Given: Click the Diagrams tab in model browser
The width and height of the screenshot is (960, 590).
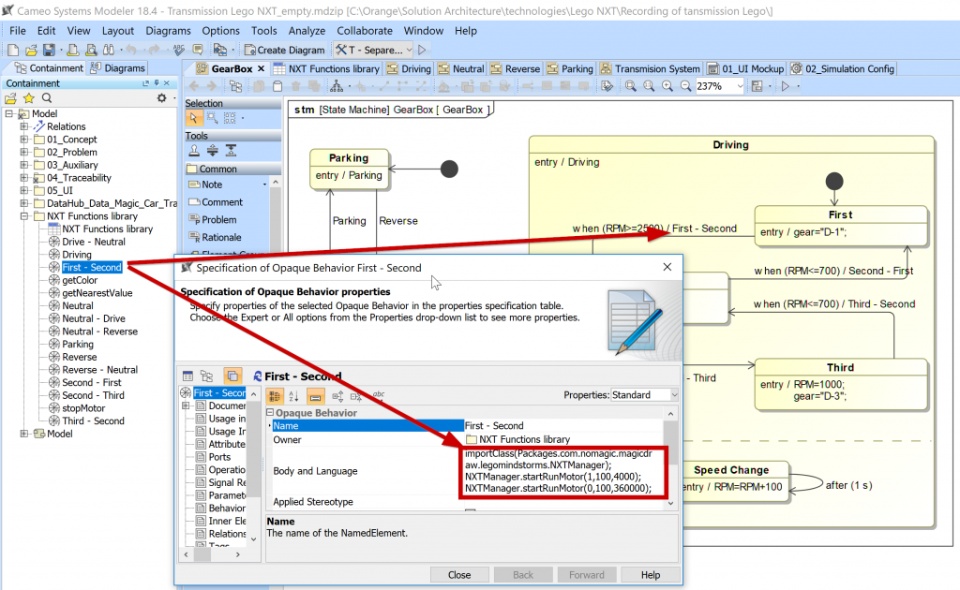Looking at the screenshot, I should click(x=118, y=68).
